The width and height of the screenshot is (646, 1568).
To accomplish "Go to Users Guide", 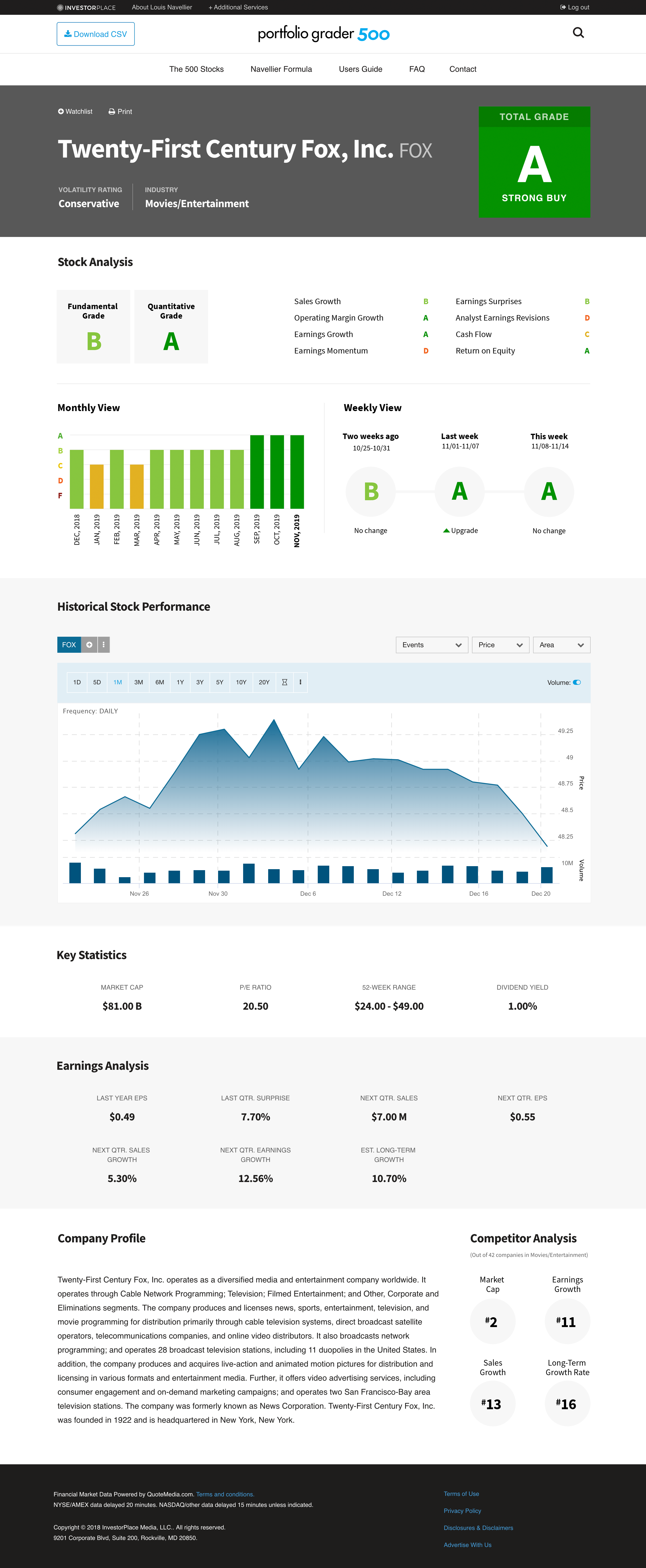I will point(361,69).
